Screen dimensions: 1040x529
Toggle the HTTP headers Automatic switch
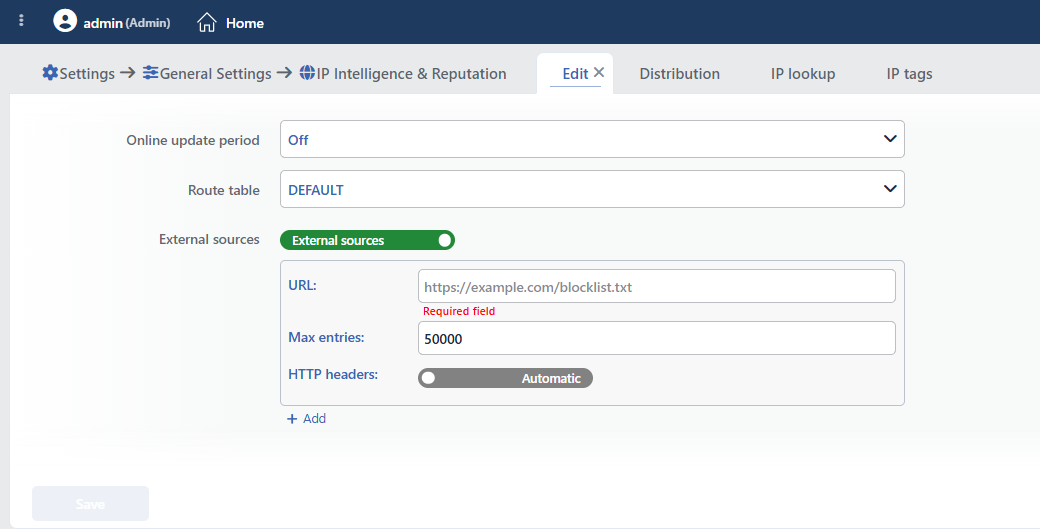point(505,378)
